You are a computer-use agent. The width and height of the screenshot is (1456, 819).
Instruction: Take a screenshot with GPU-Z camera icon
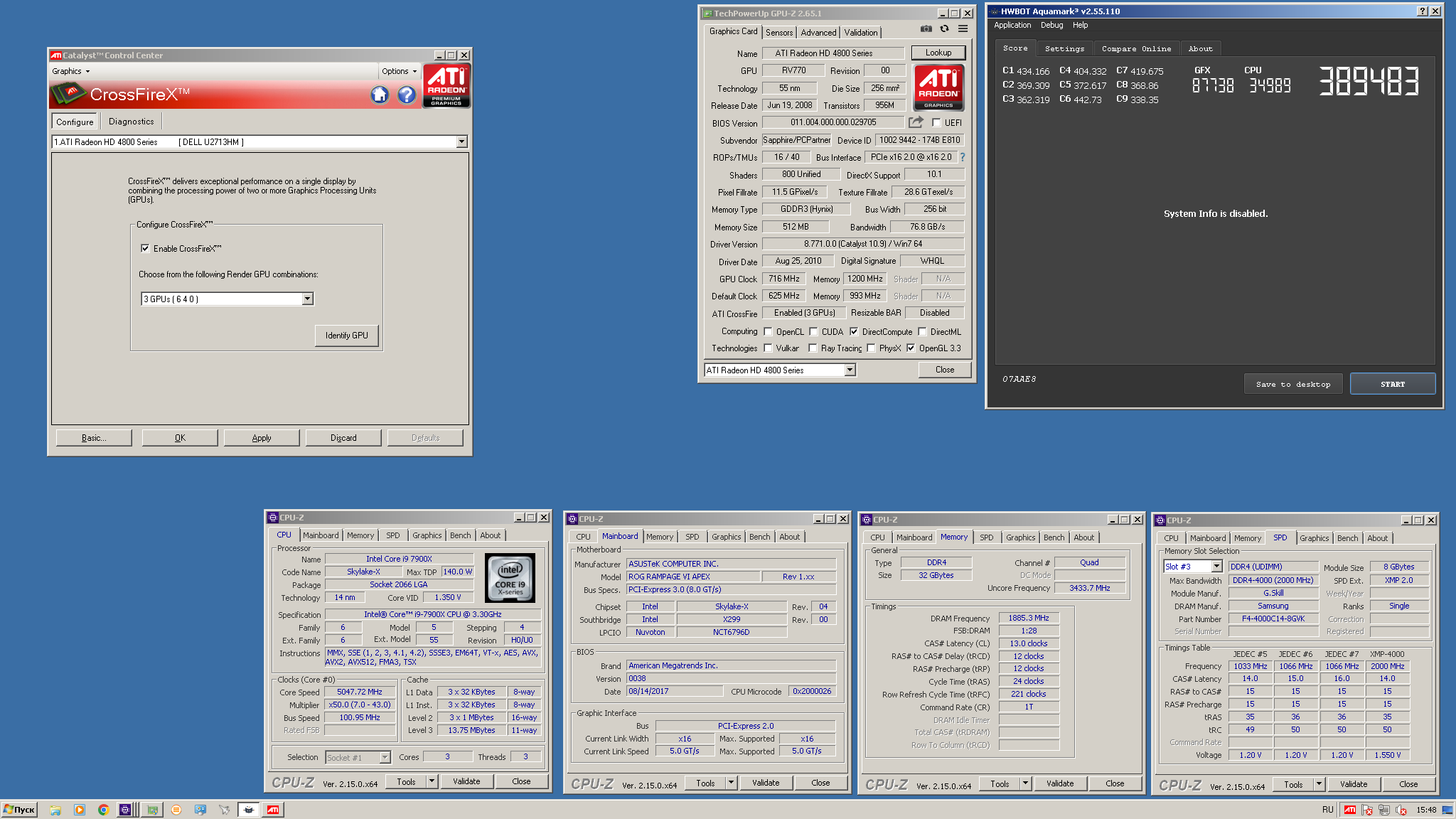[926, 29]
